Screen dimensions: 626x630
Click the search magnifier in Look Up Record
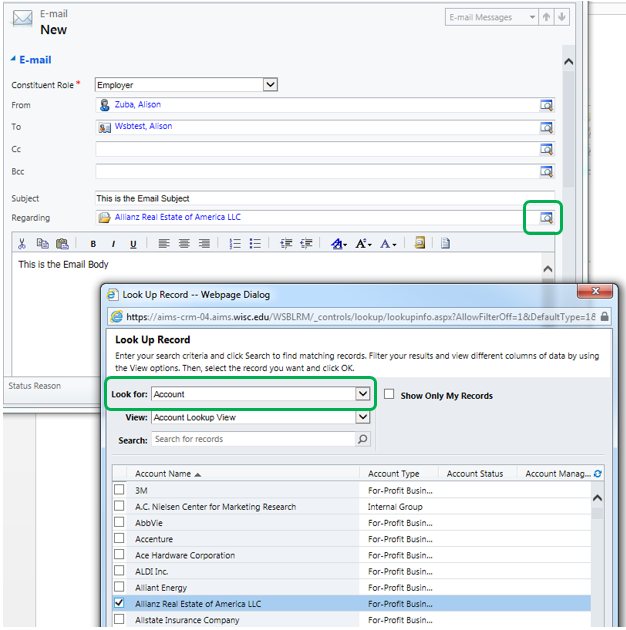(362, 439)
